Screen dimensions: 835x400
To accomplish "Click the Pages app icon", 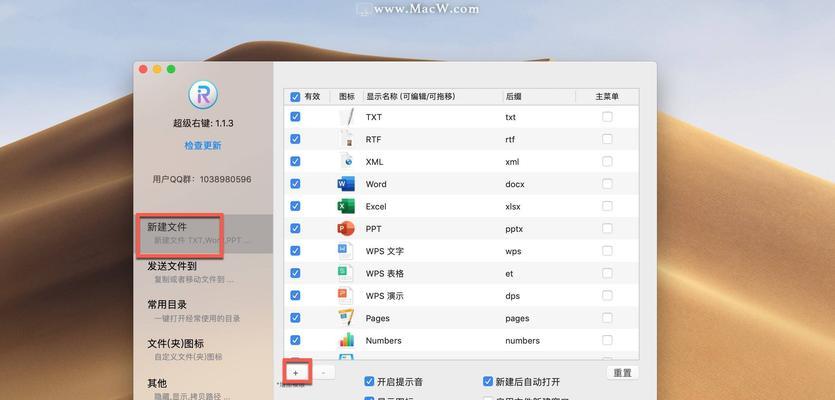I will tap(346, 318).
